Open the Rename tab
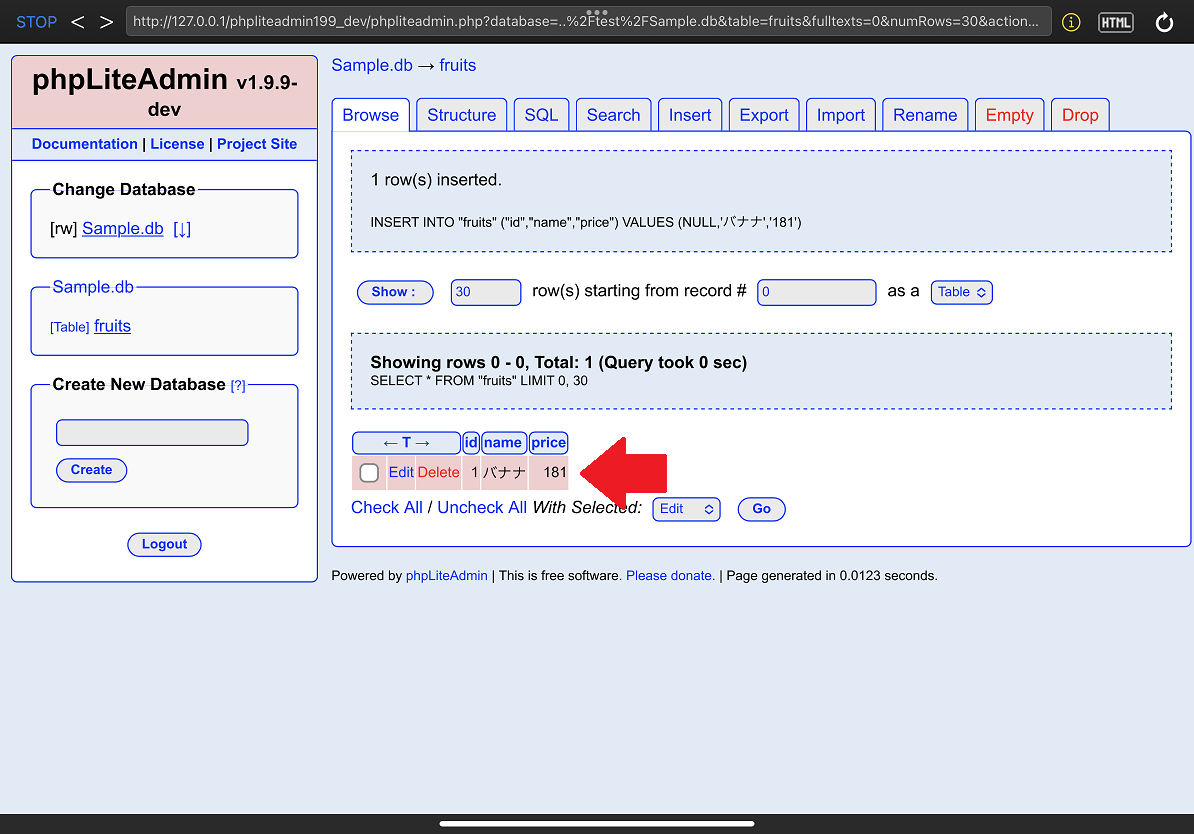 pos(925,115)
